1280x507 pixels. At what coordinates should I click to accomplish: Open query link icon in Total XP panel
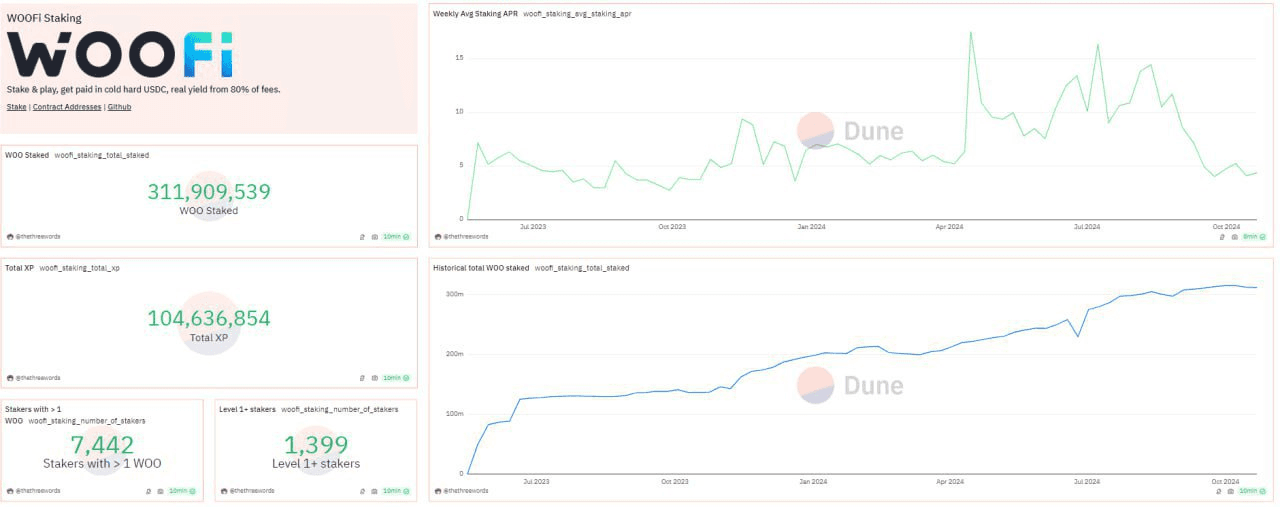[362, 378]
